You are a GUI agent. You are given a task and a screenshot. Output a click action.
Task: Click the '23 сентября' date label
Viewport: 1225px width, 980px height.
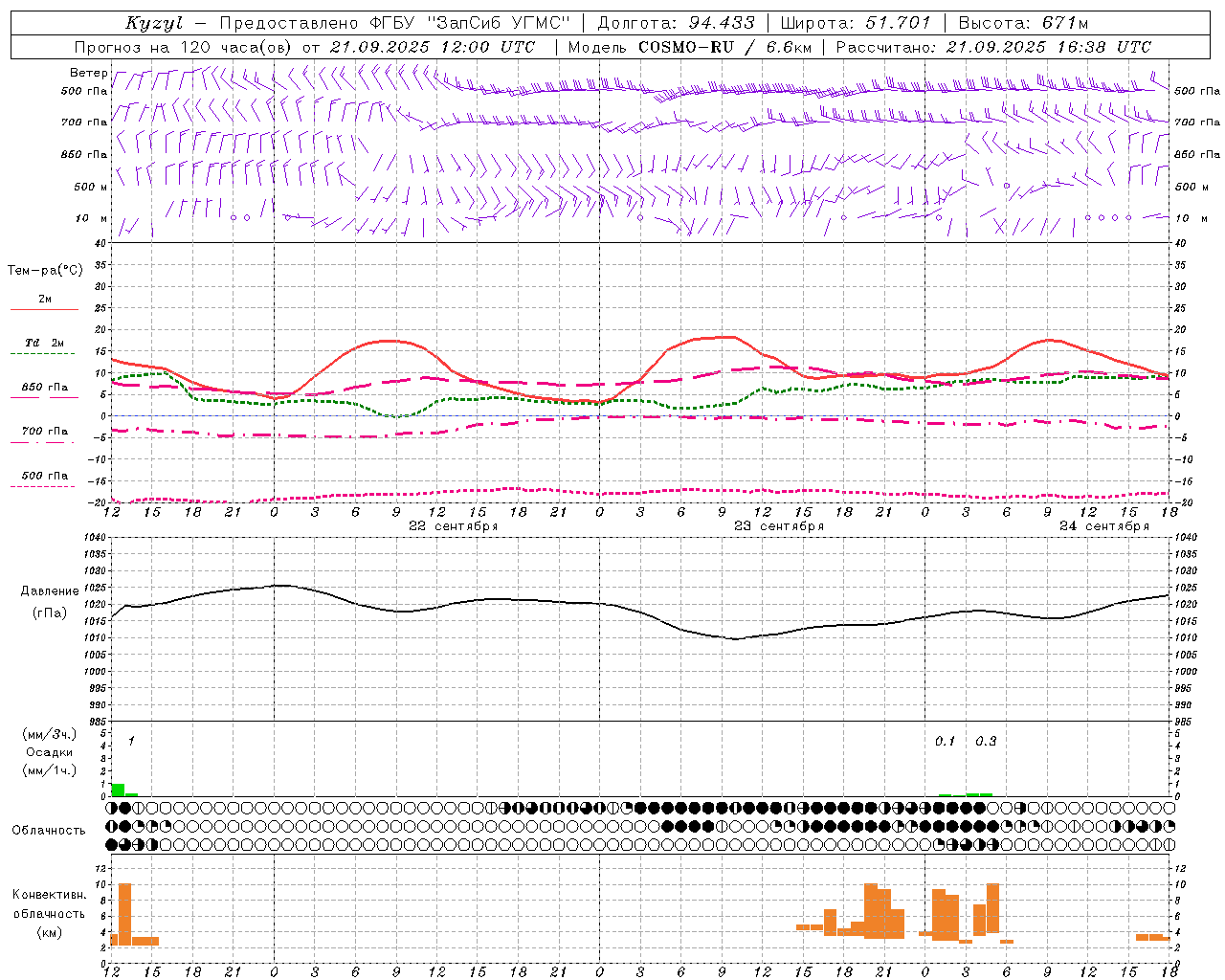tap(779, 526)
